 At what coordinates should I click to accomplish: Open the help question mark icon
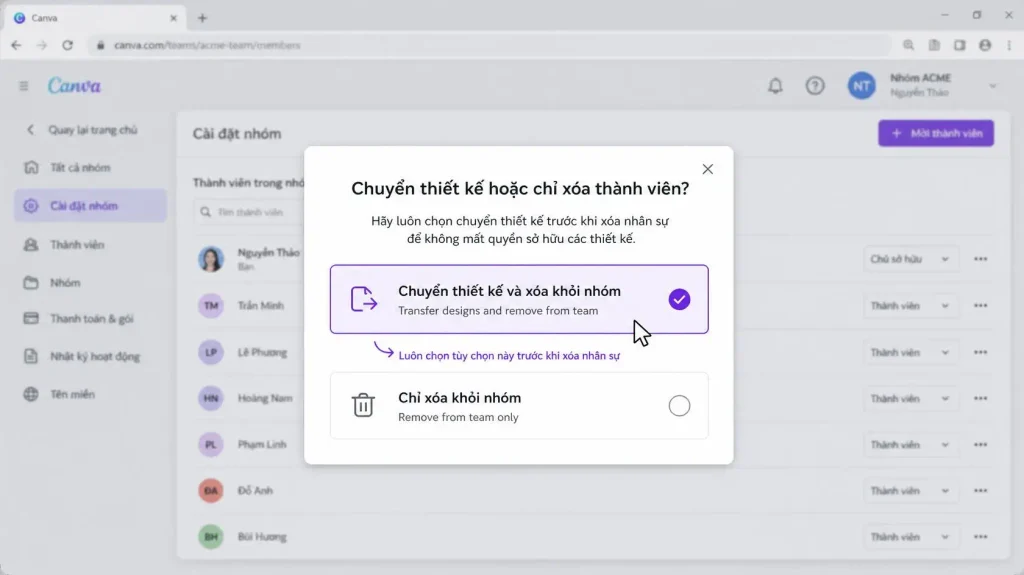[x=815, y=86]
